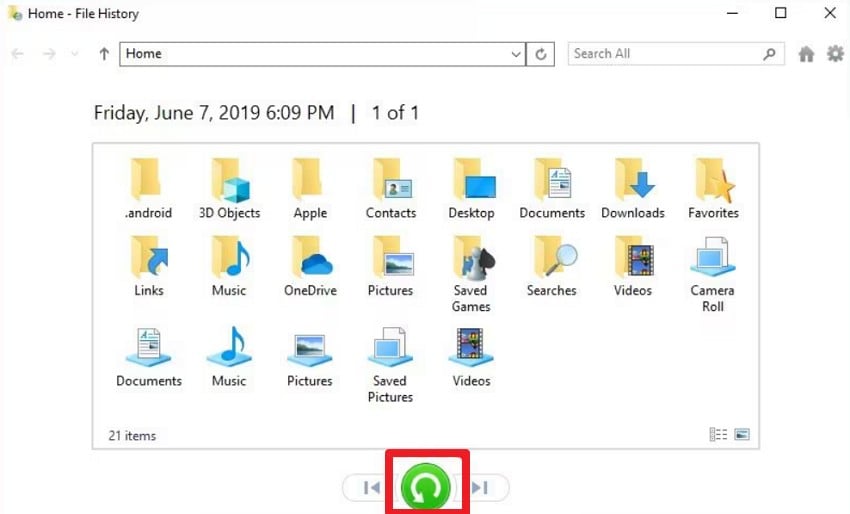The width and height of the screenshot is (850, 514).
Task: Open the OneDrive folder
Action: point(310,266)
